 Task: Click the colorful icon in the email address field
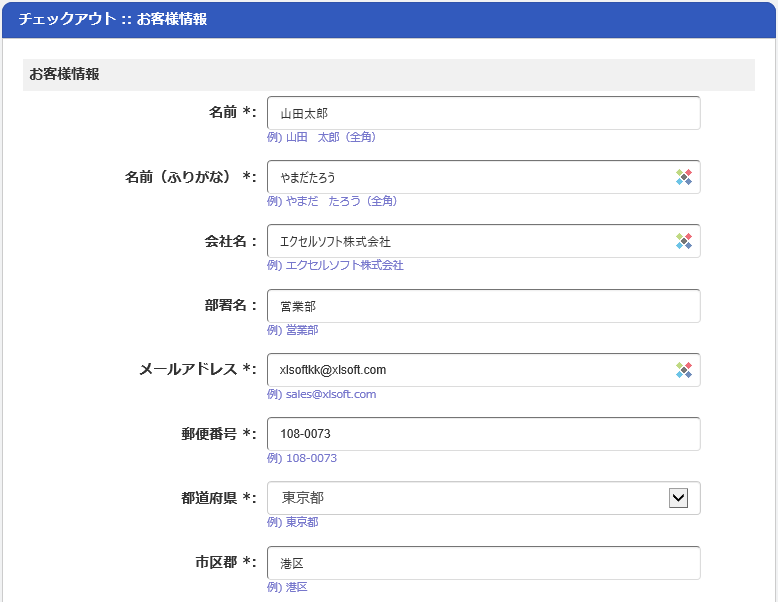[684, 370]
